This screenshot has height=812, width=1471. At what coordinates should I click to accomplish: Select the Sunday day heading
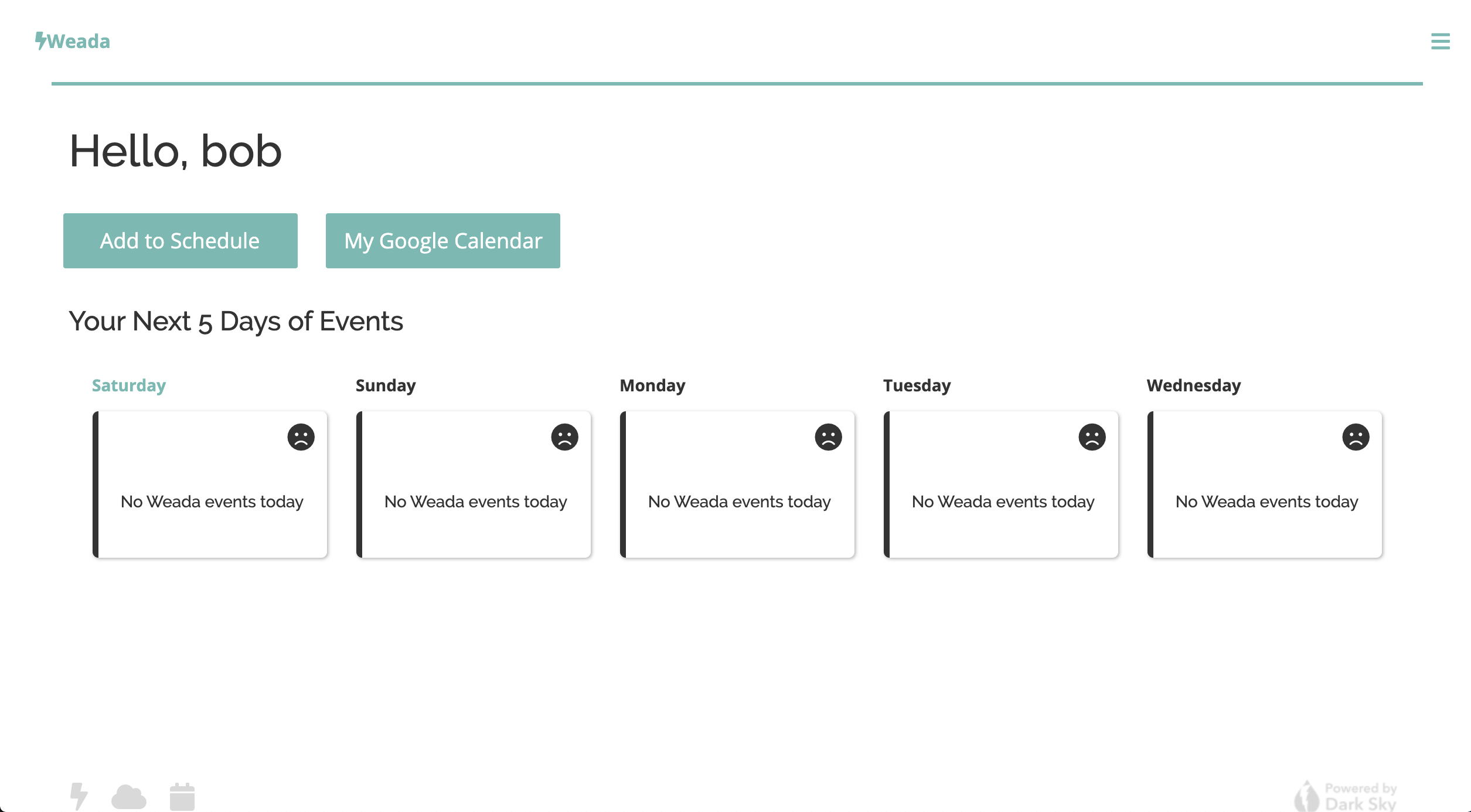[x=386, y=385]
